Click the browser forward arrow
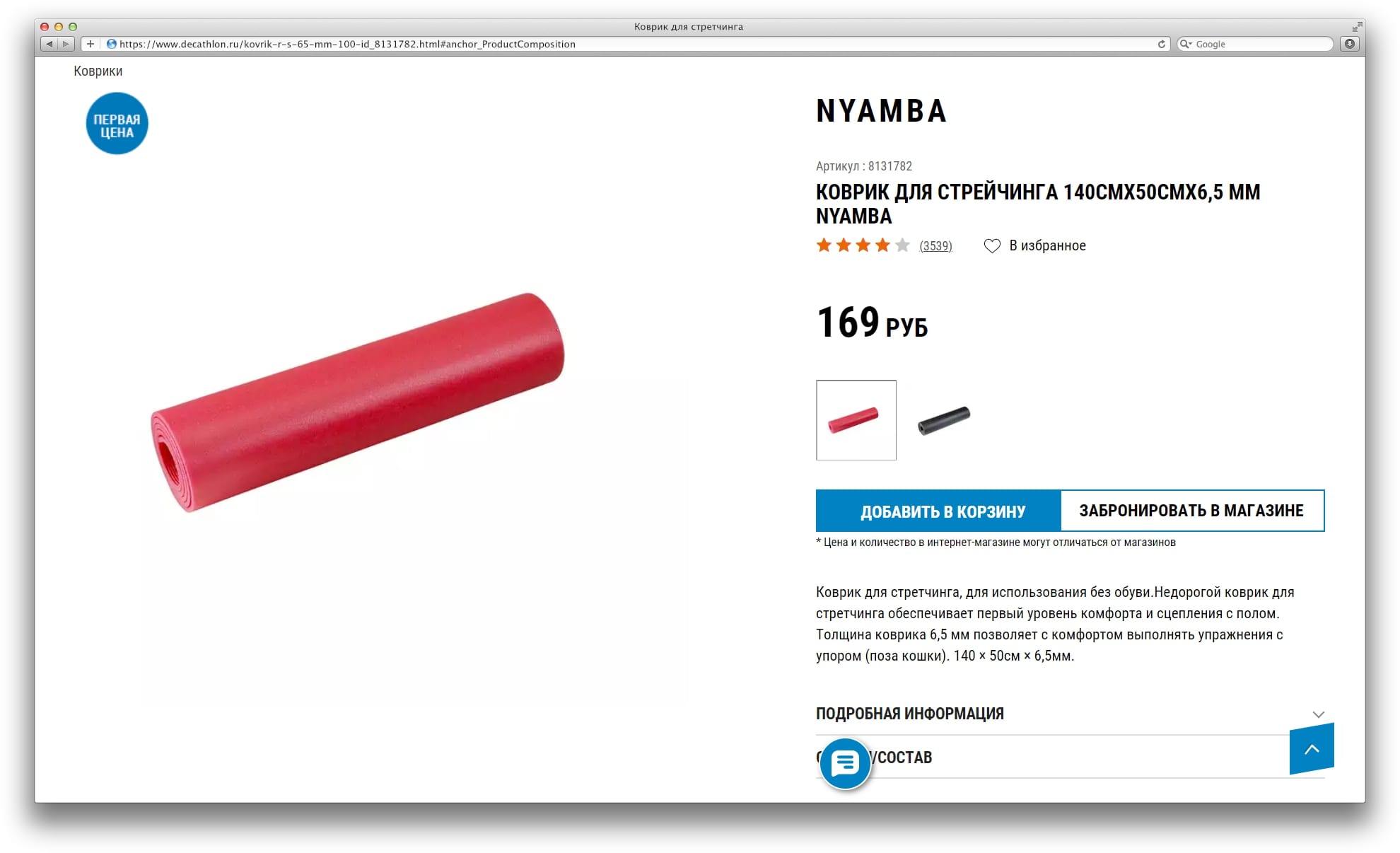The height and width of the screenshot is (853, 1400). (66, 44)
